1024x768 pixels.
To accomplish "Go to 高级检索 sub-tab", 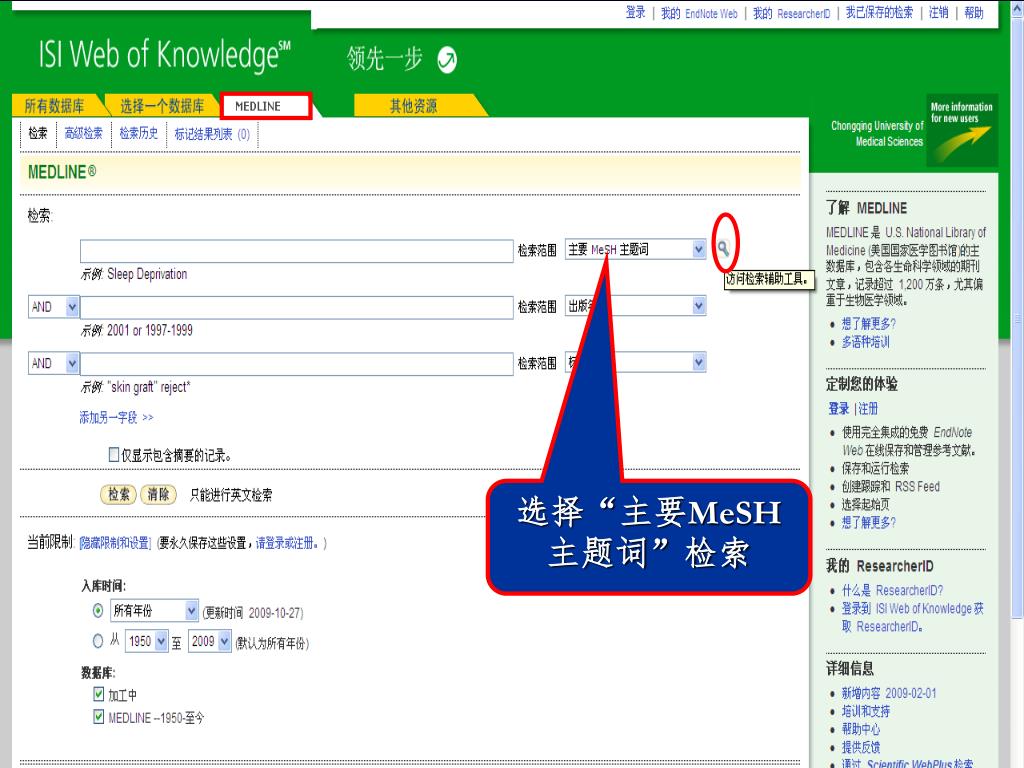I will (84, 133).
